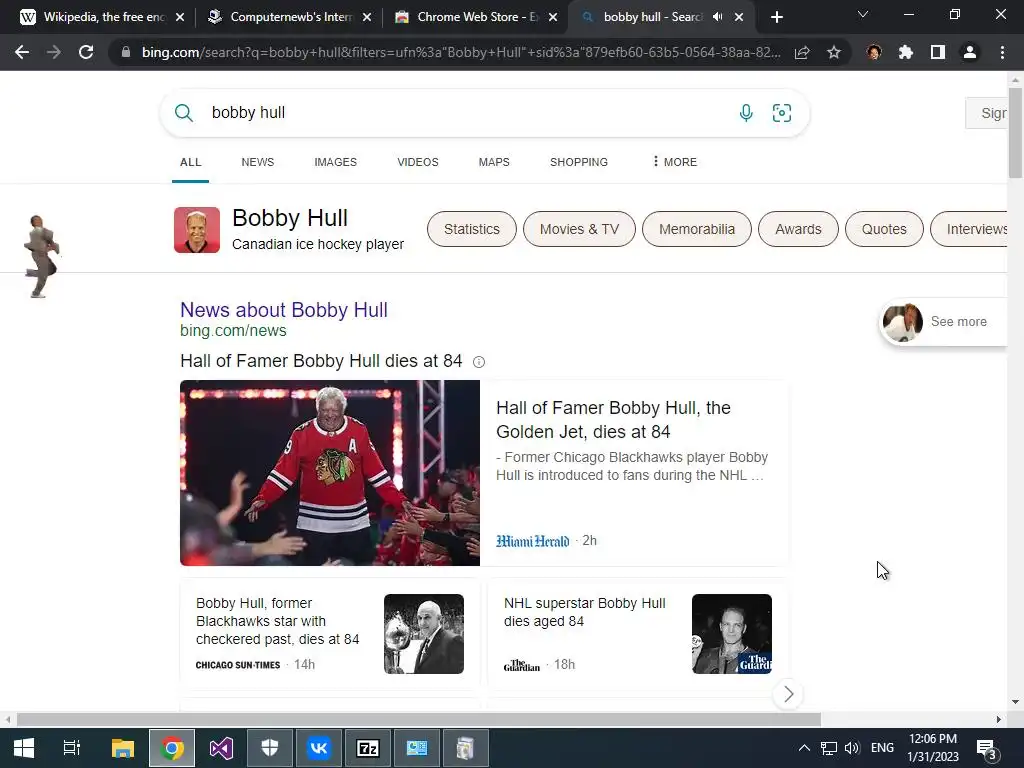Image resolution: width=1024 pixels, height=768 pixels.
Task: Expand the MORE search categories menu
Action: pyautogui.click(x=675, y=162)
